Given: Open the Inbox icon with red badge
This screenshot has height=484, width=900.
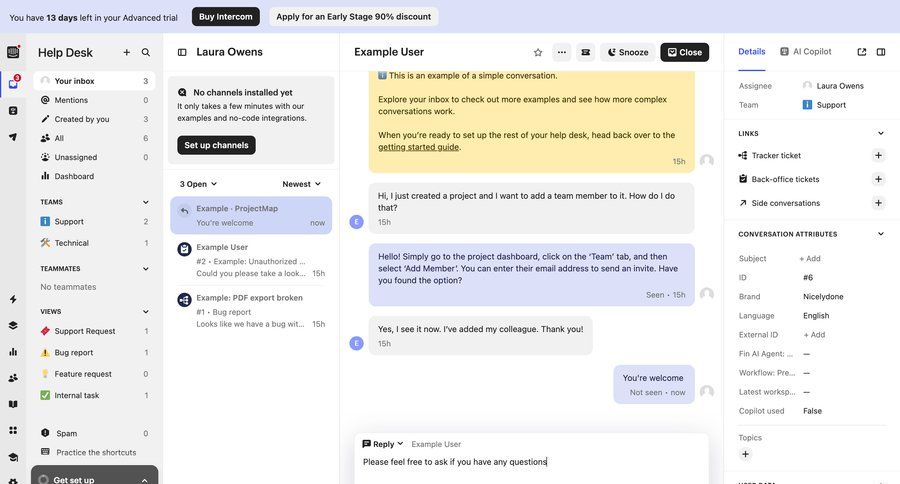Looking at the screenshot, I should (13, 83).
